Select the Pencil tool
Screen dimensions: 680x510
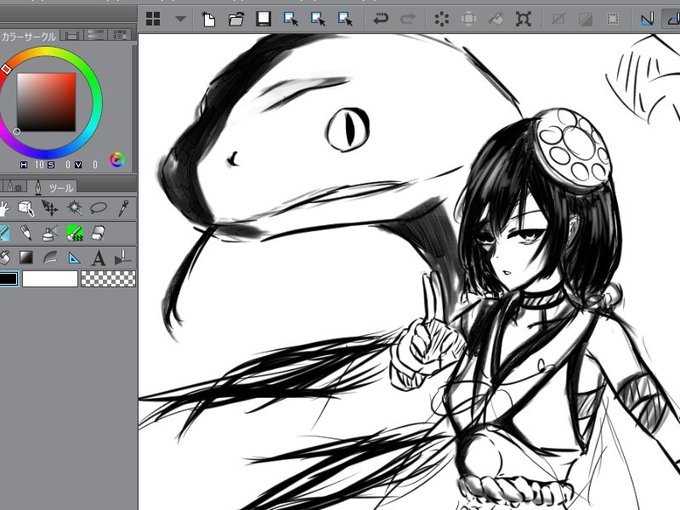tap(26, 233)
